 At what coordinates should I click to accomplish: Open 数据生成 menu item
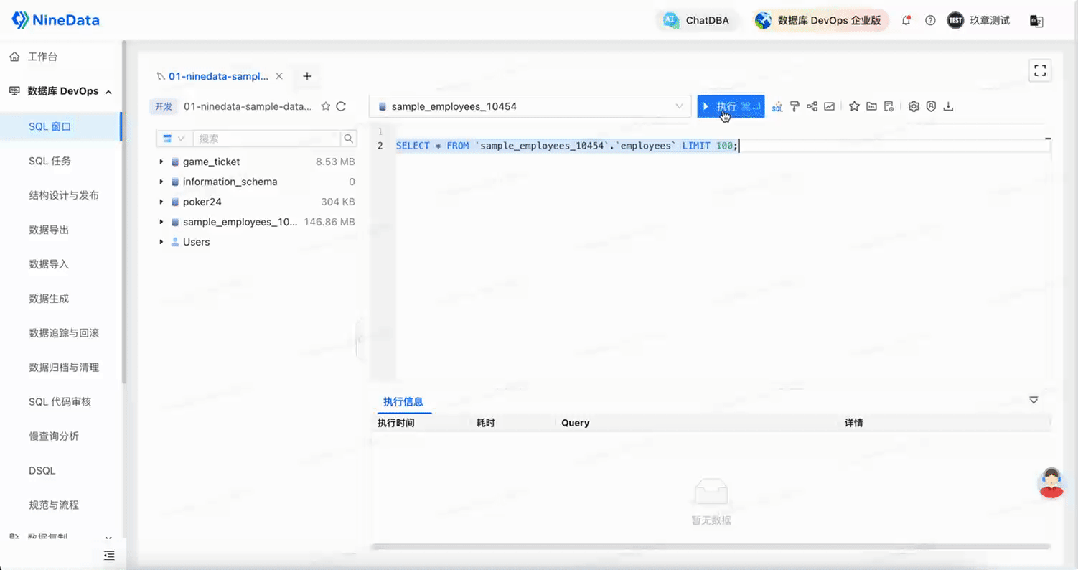tap(48, 298)
